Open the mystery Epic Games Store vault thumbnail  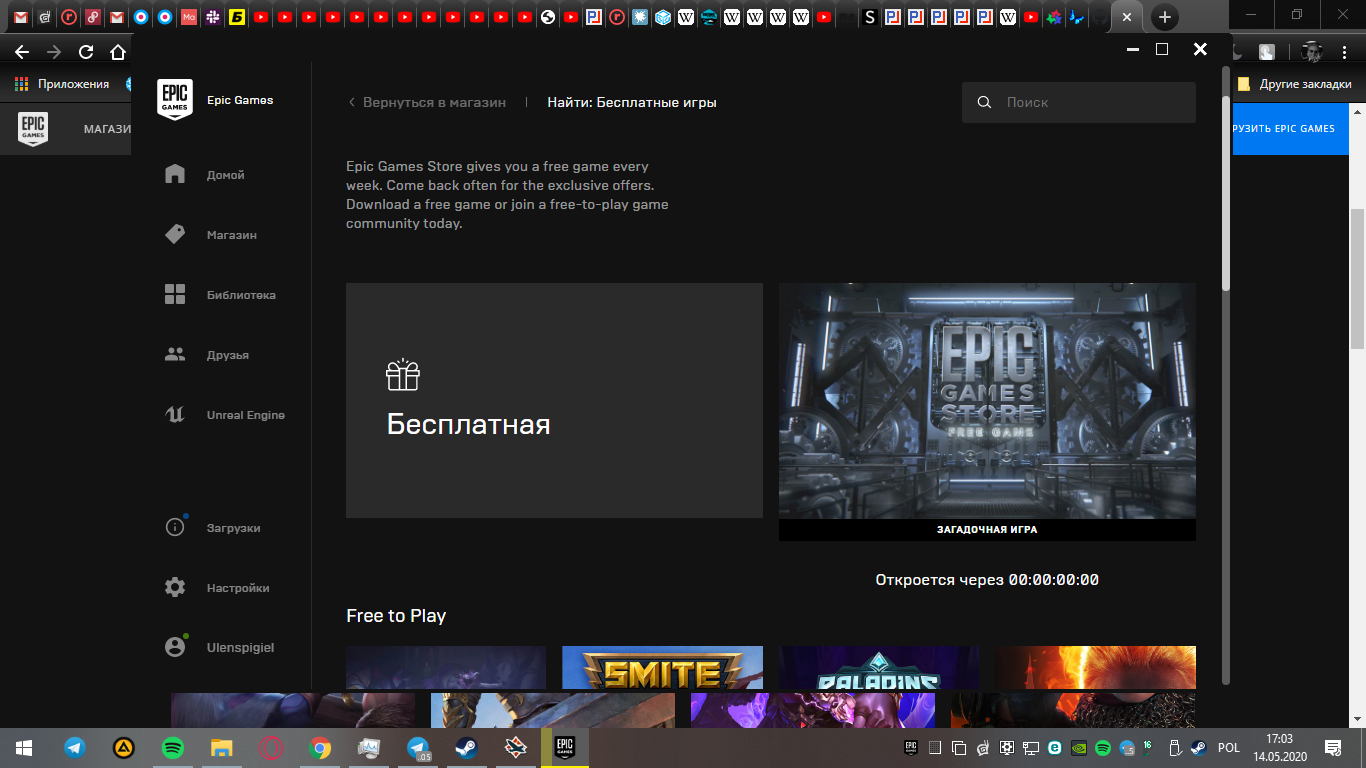pos(987,401)
